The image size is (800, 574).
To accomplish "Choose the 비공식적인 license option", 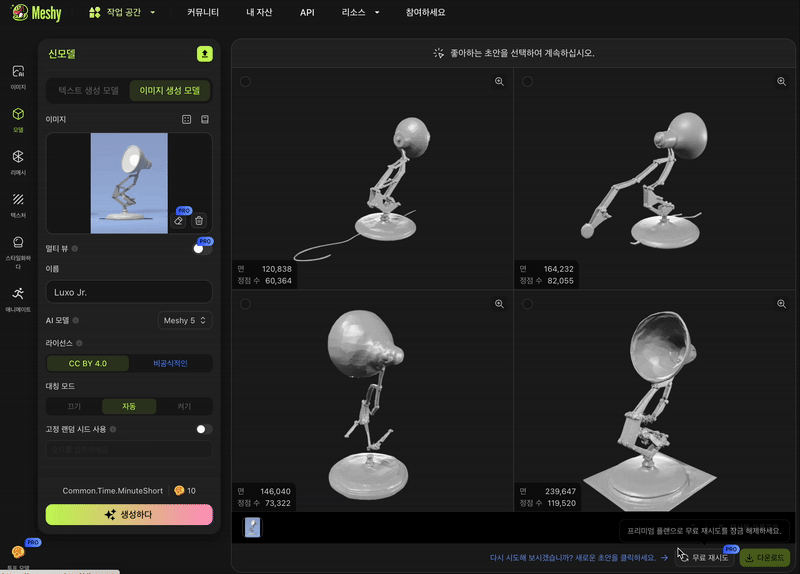I will (170, 363).
